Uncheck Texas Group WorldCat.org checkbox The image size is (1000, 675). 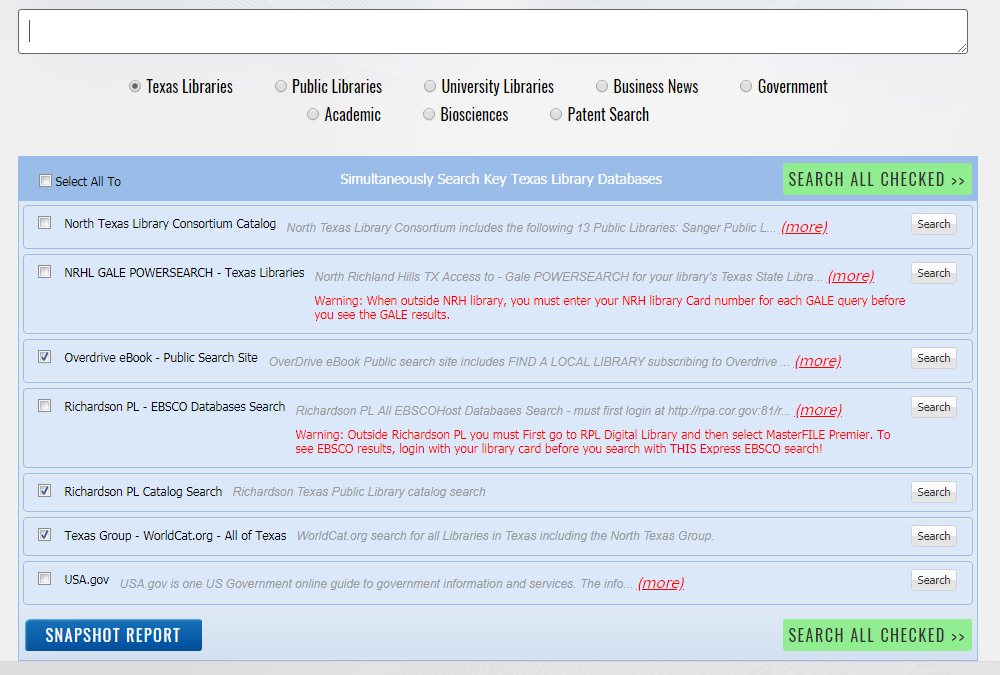click(45, 535)
